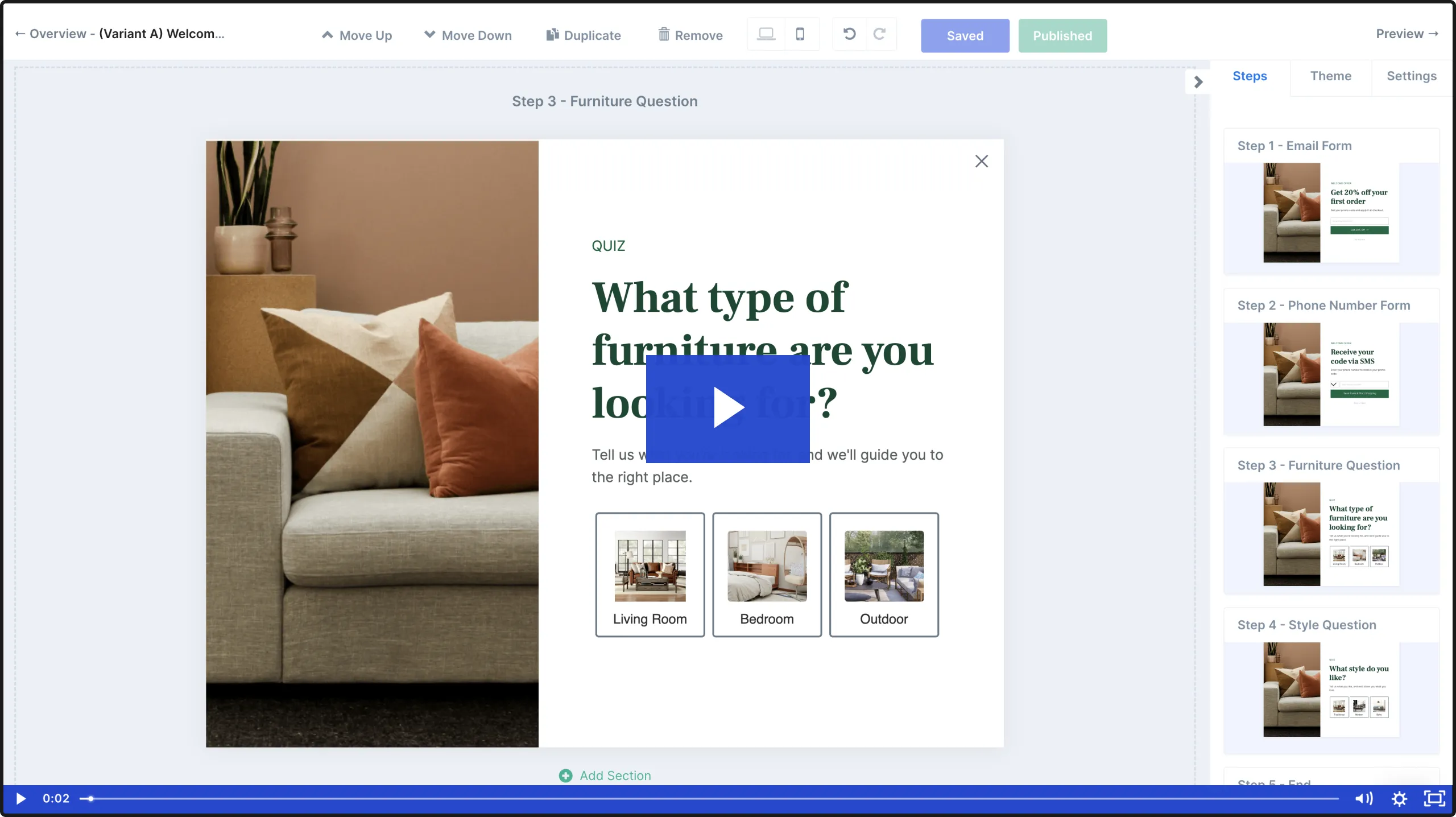This screenshot has width=1456, height=817.
Task: Open the Settings tab
Action: point(1412,76)
